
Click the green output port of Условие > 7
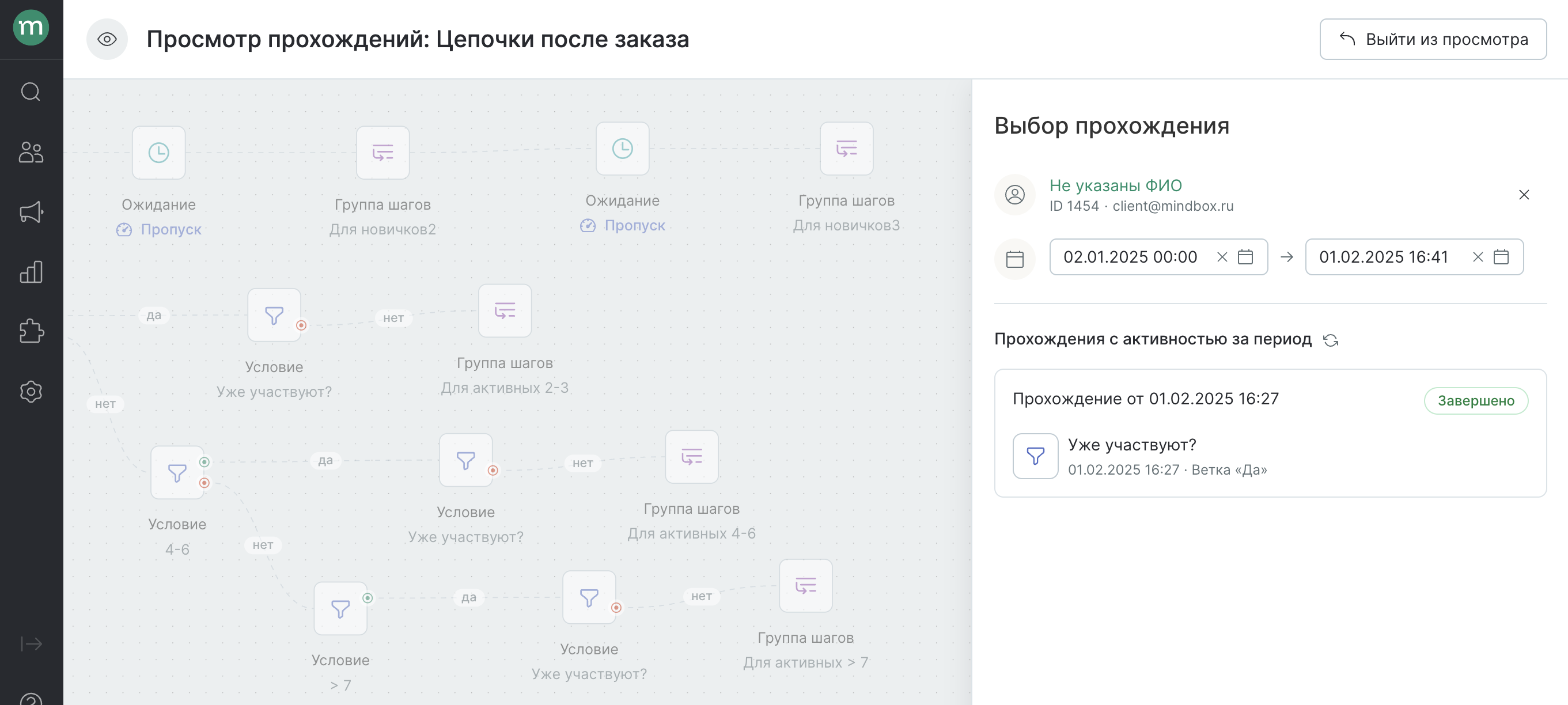click(368, 598)
